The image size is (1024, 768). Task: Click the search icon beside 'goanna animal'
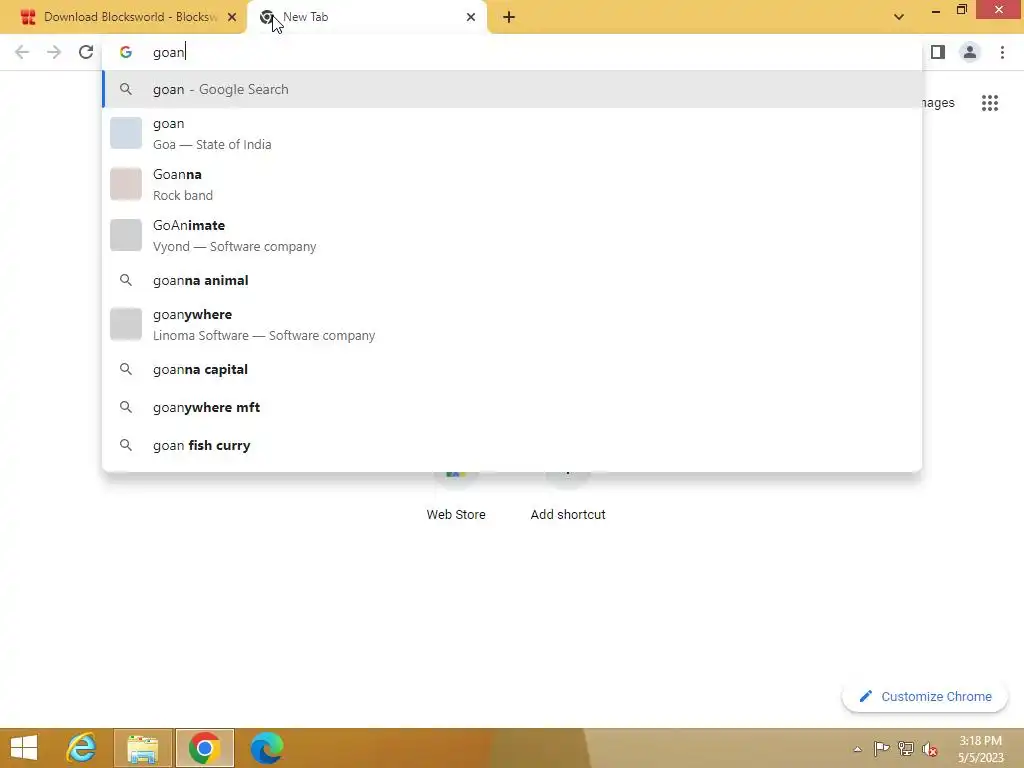126,280
